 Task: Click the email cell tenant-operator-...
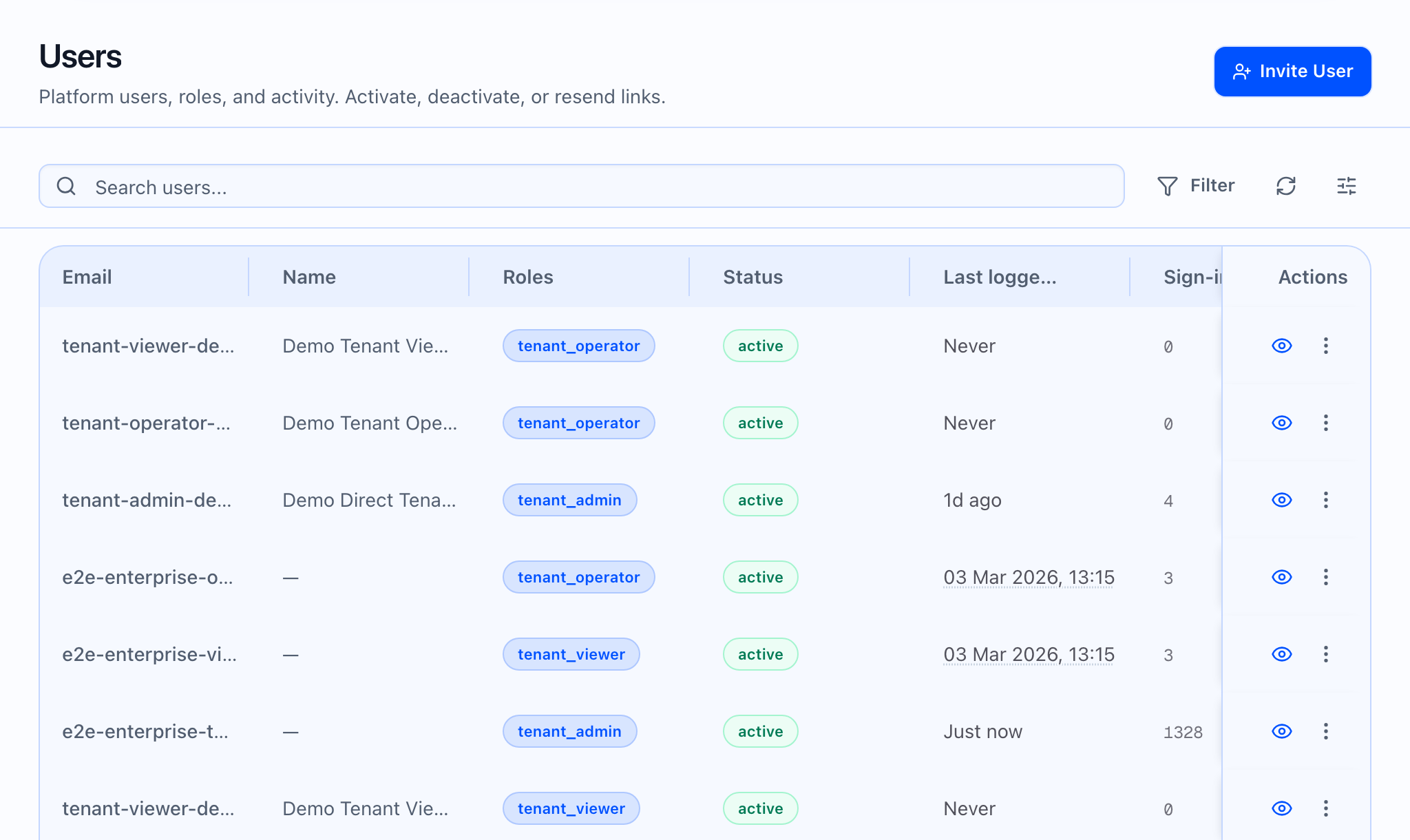click(146, 423)
